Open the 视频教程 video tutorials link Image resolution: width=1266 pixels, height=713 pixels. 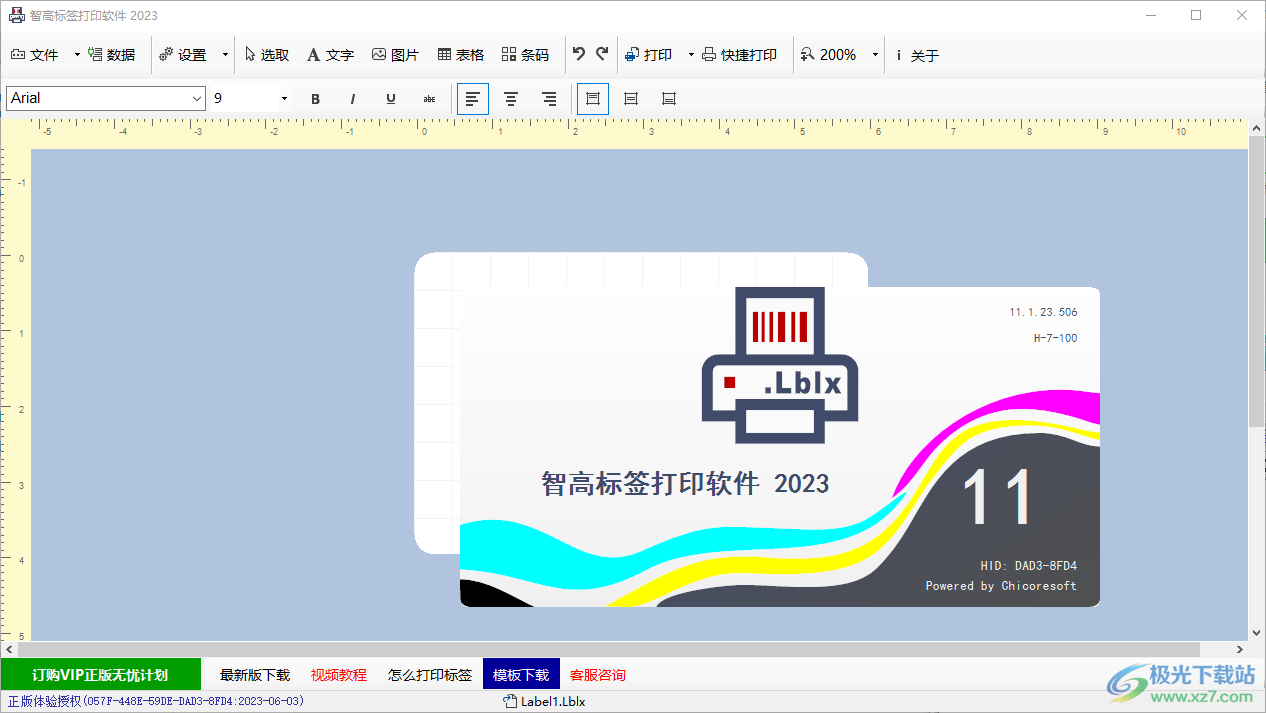pos(339,674)
